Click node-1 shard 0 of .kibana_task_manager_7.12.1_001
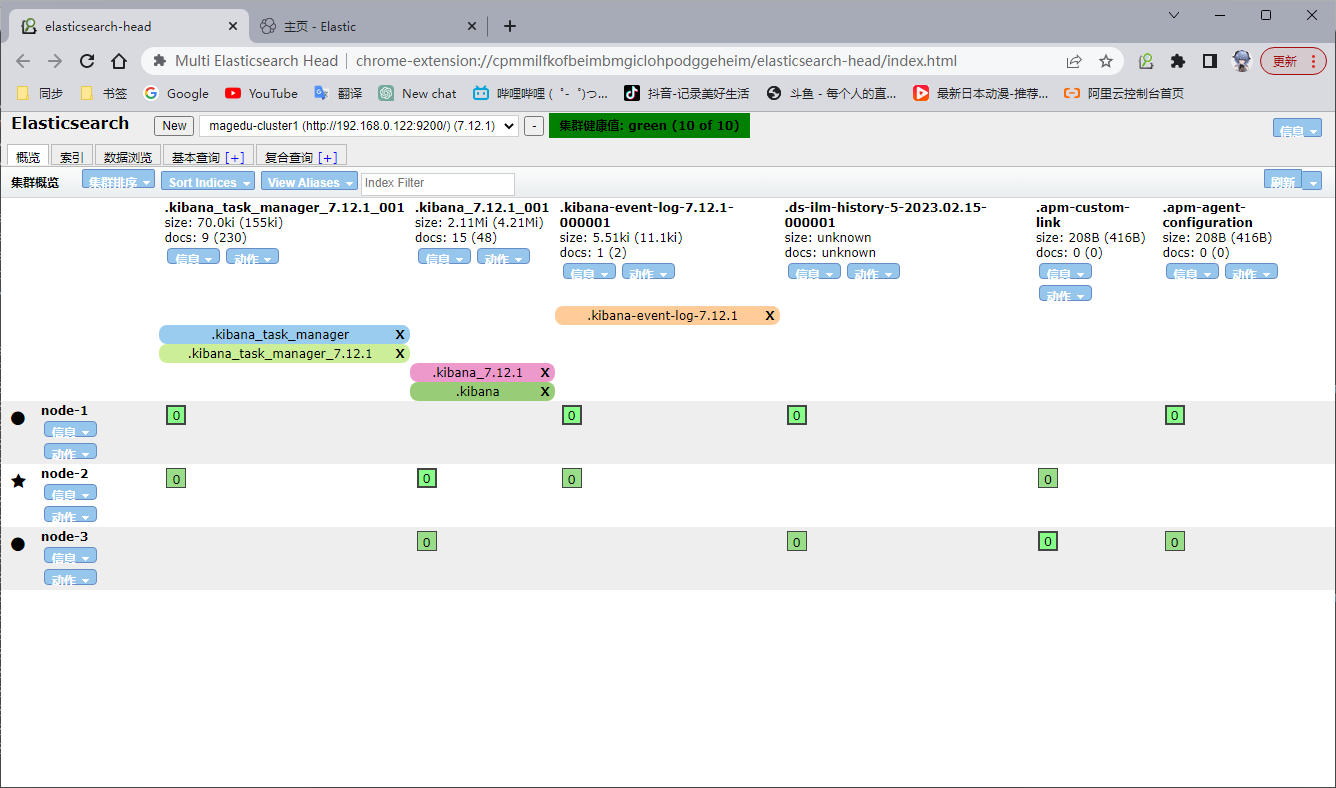The height and width of the screenshot is (788, 1336). point(176,415)
